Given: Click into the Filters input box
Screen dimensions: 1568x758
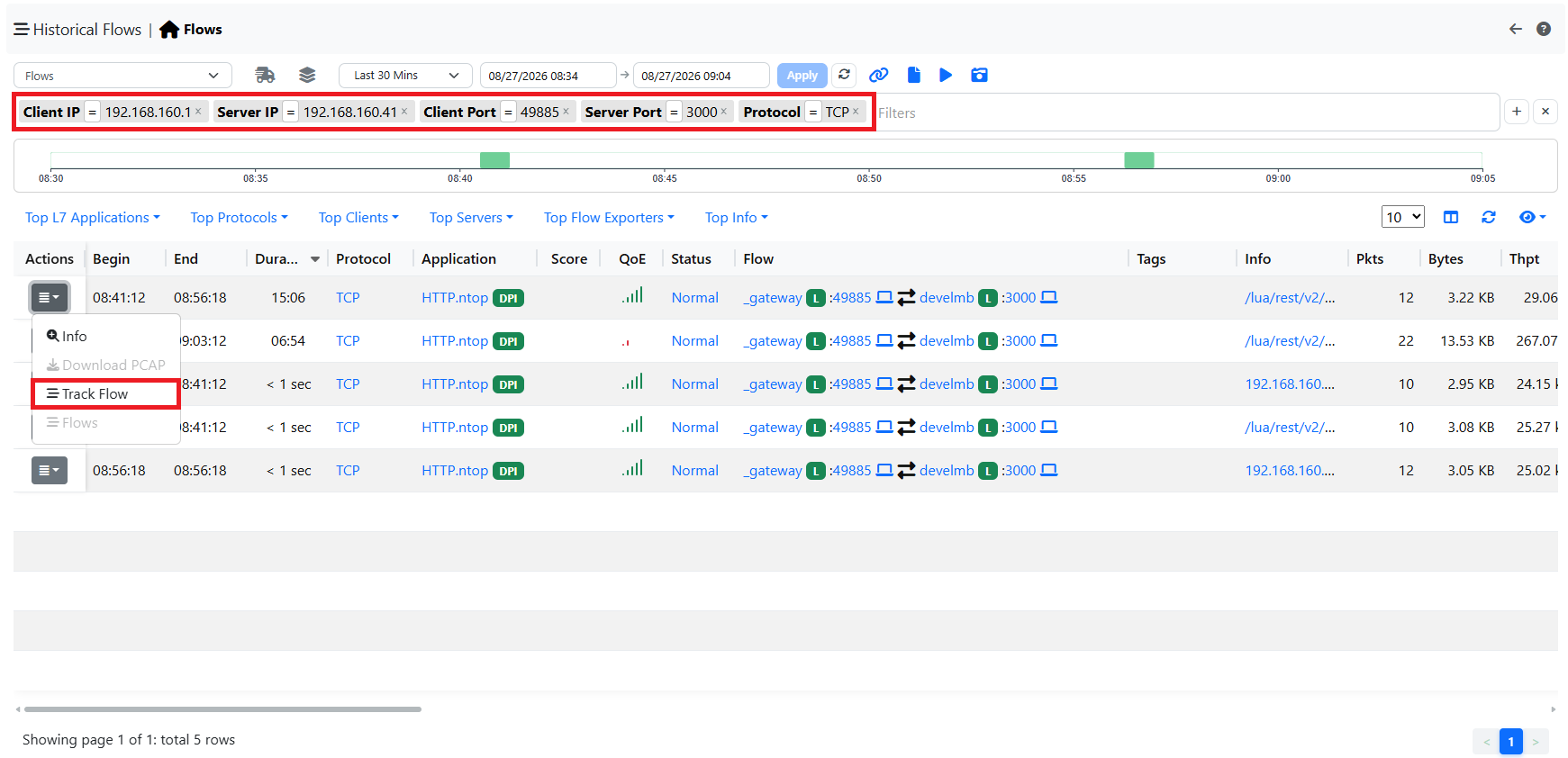Looking at the screenshot, I should coord(1185,113).
